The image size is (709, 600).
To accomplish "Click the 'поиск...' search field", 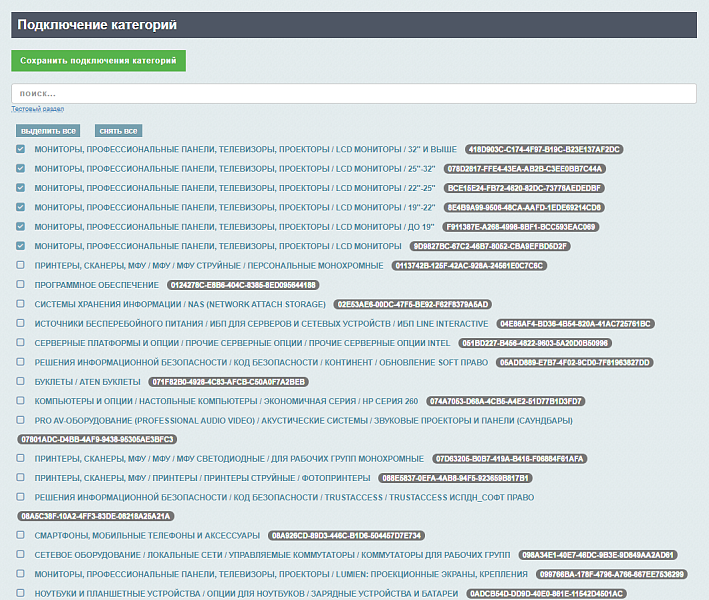I will [354, 93].
